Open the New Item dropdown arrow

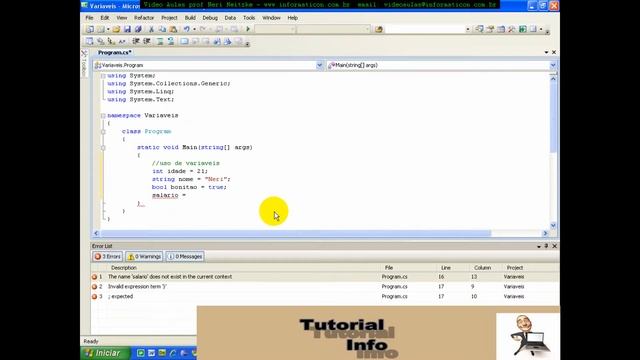point(108,29)
